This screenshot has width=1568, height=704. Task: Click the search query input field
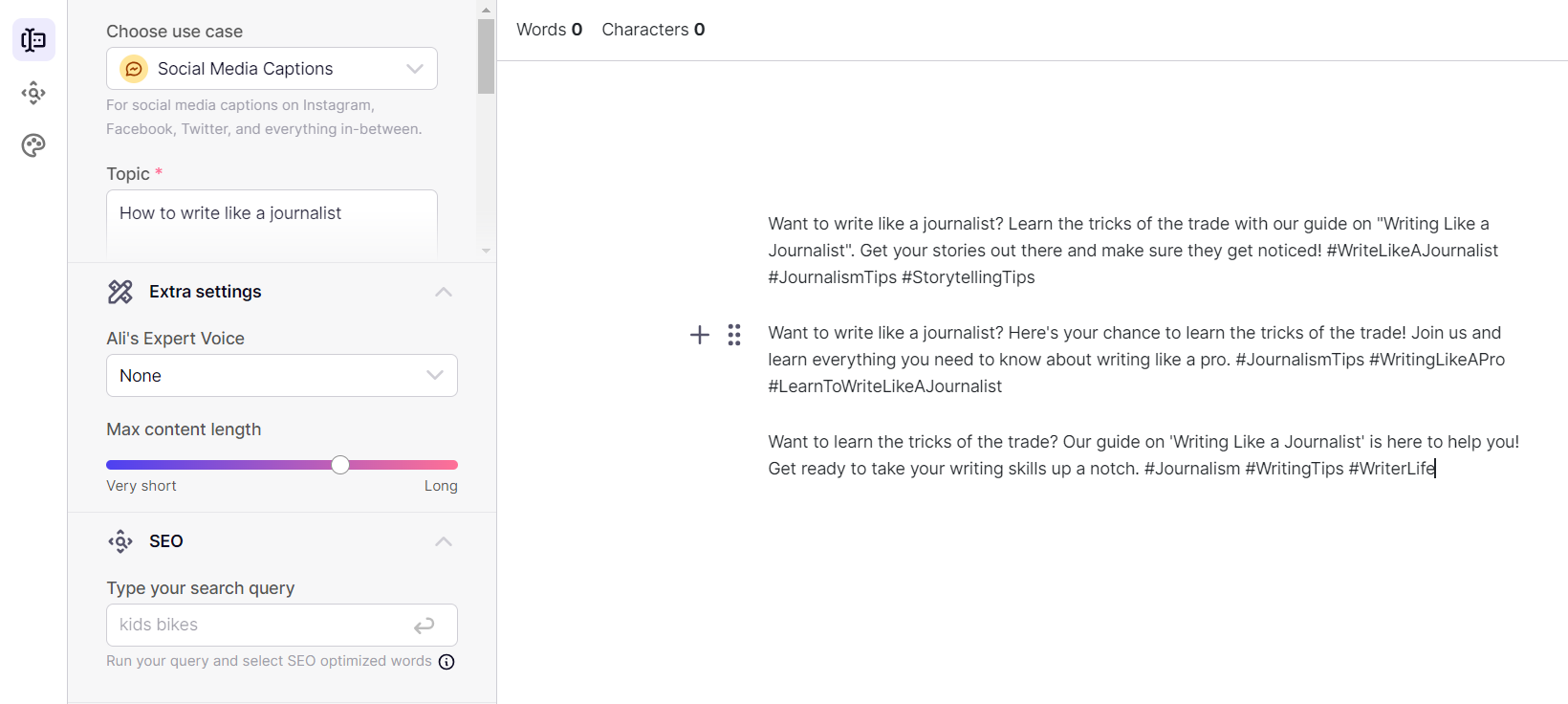[282, 626]
